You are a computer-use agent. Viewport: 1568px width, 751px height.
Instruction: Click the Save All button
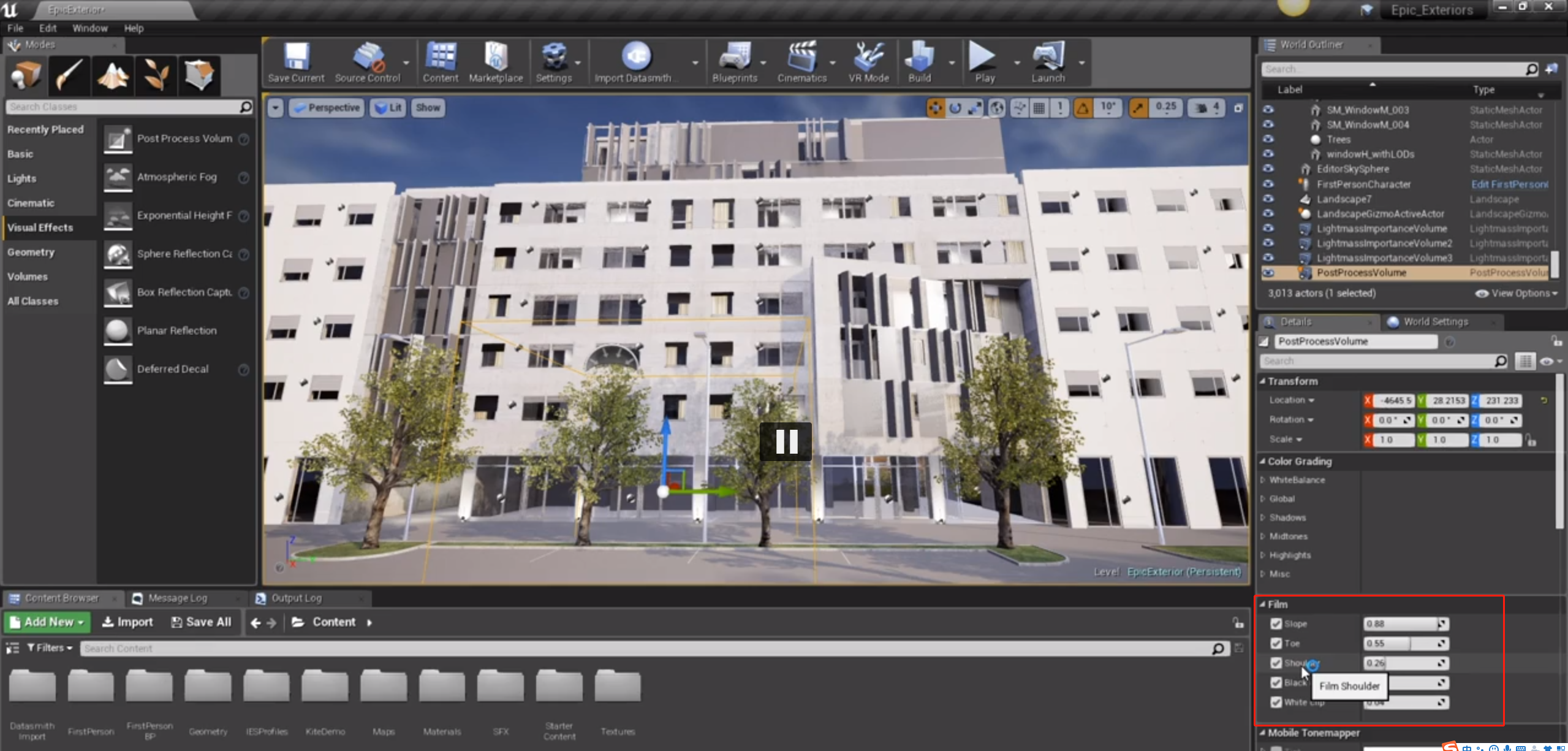[202, 622]
